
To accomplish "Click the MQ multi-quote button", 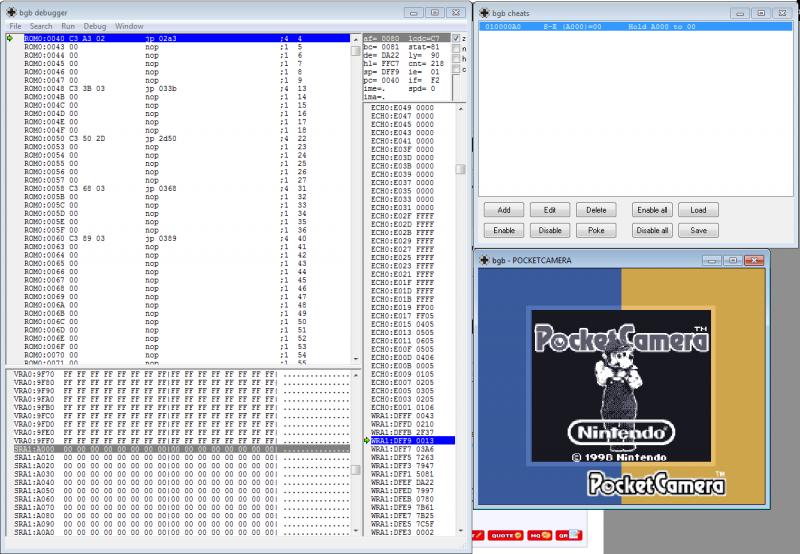I will pos(539,535).
